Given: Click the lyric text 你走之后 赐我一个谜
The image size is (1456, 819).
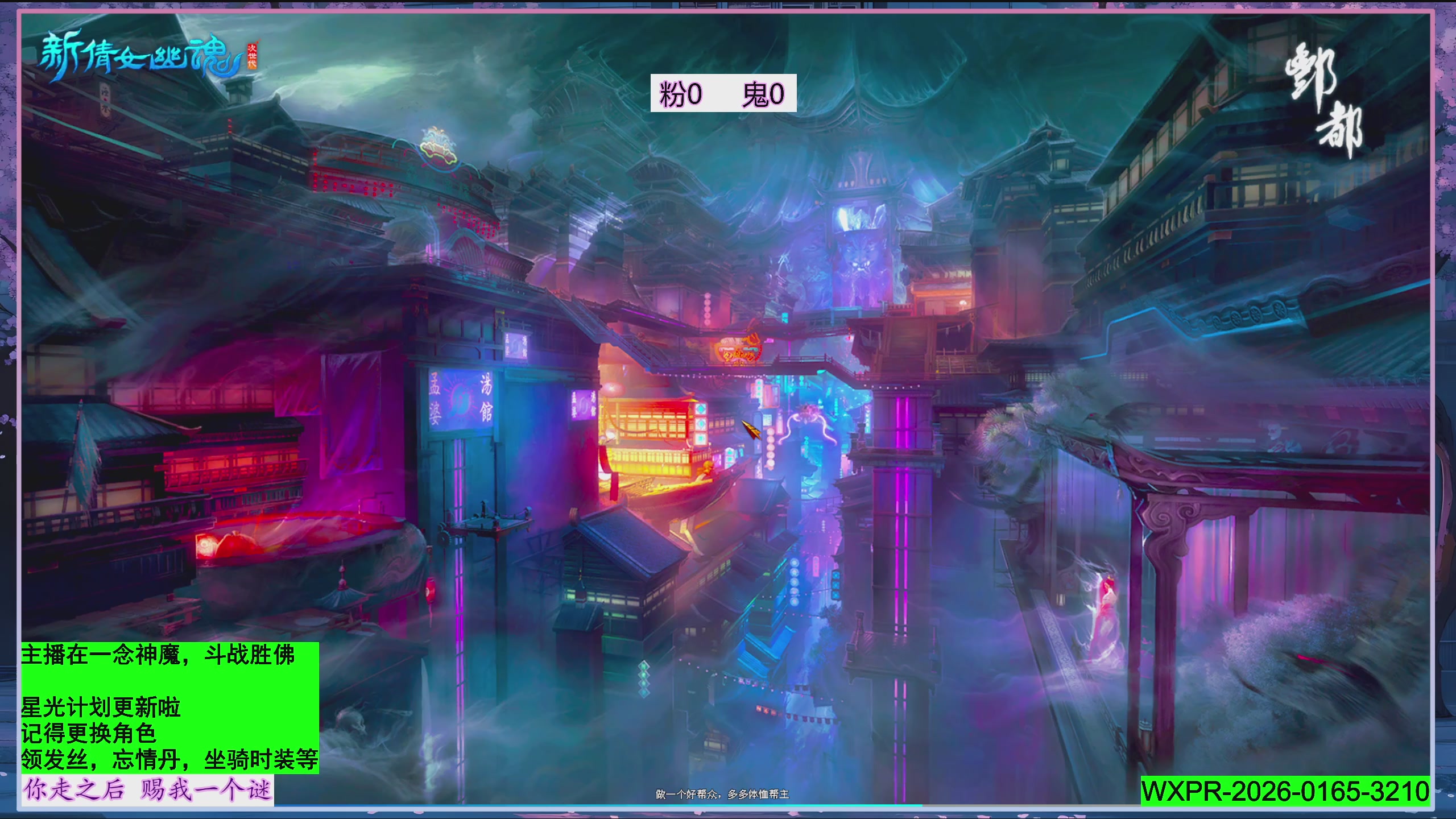Looking at the screenshot, I should (147, 790).
